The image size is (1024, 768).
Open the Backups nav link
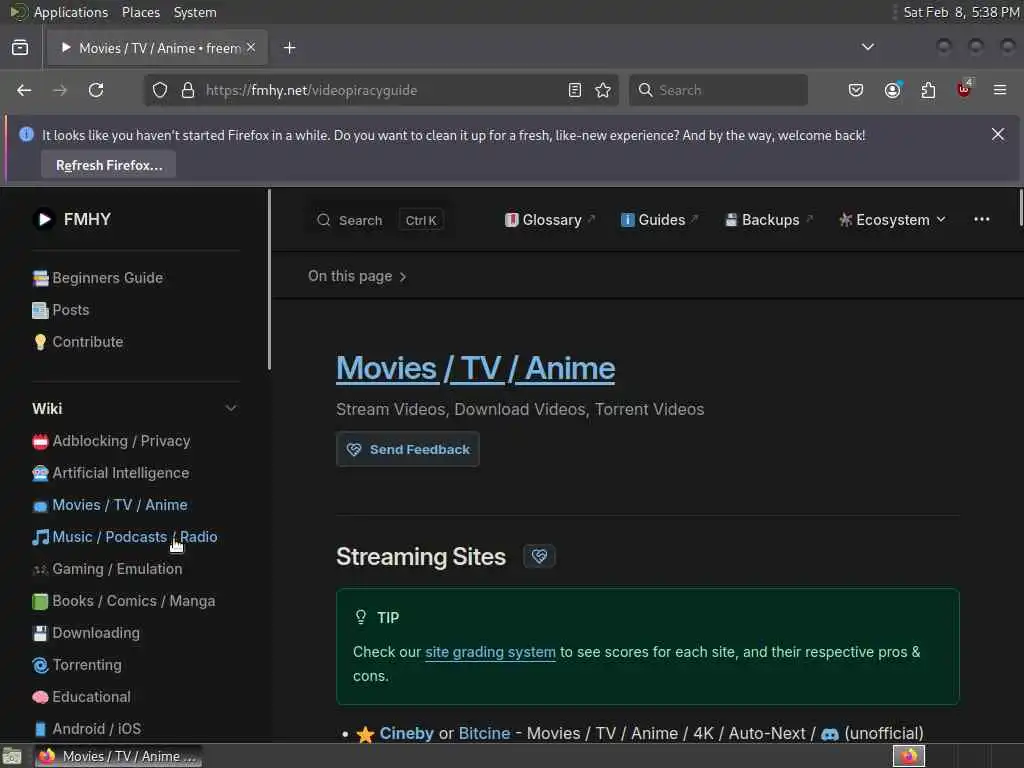(x=769, y=220)
